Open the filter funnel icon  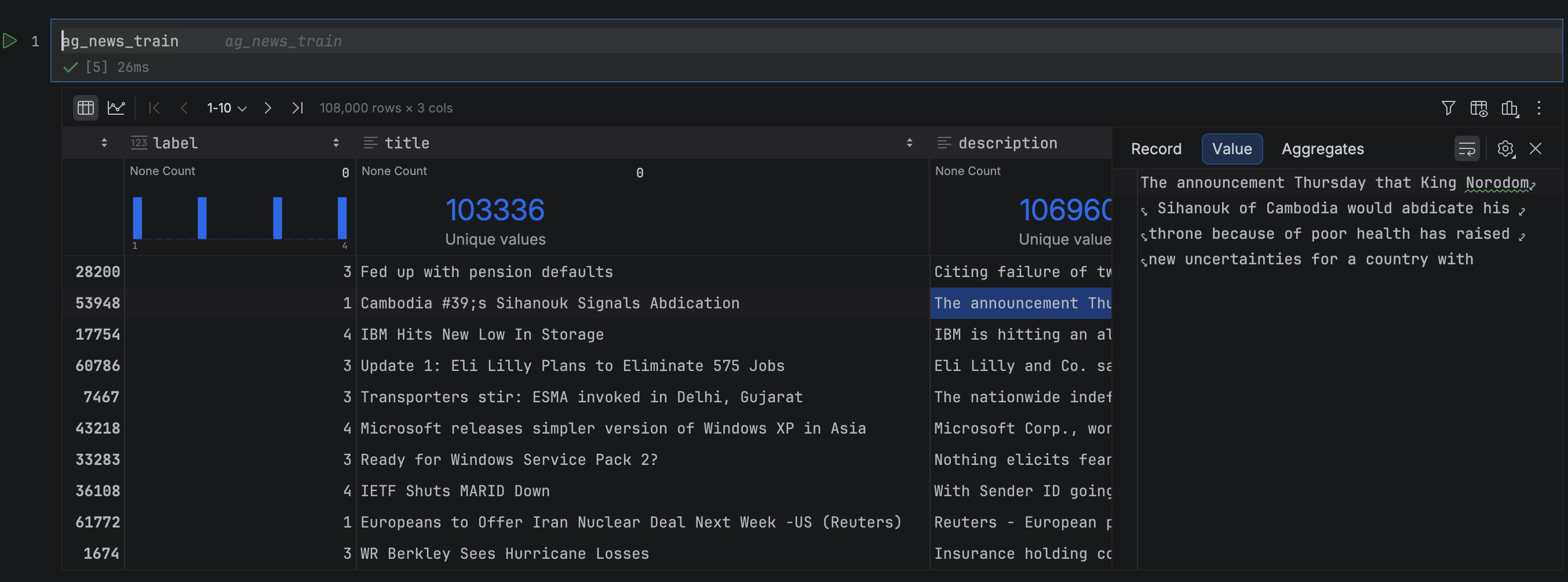tap(1448, 108)
